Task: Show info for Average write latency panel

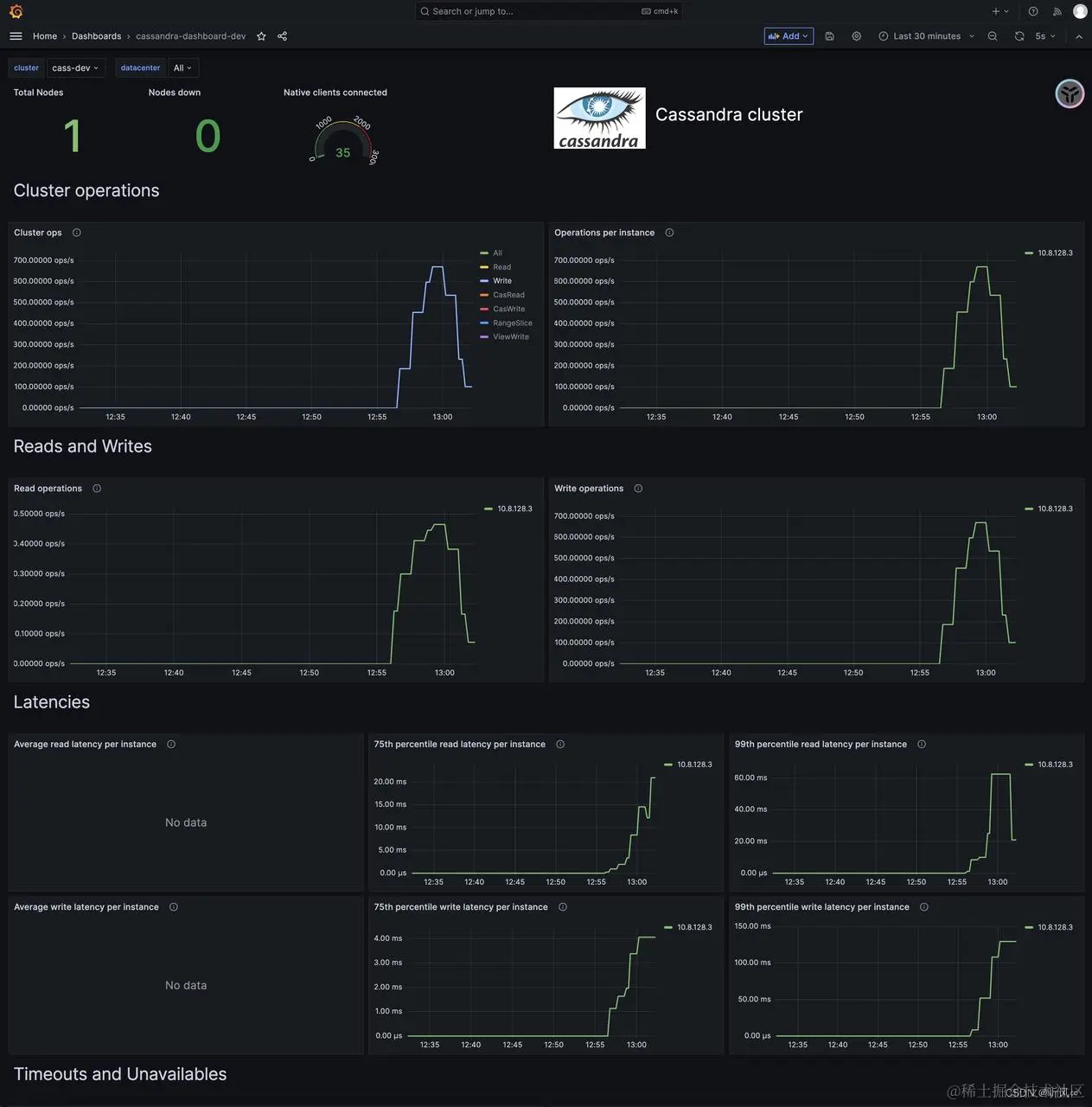Action: pos(174,907)
